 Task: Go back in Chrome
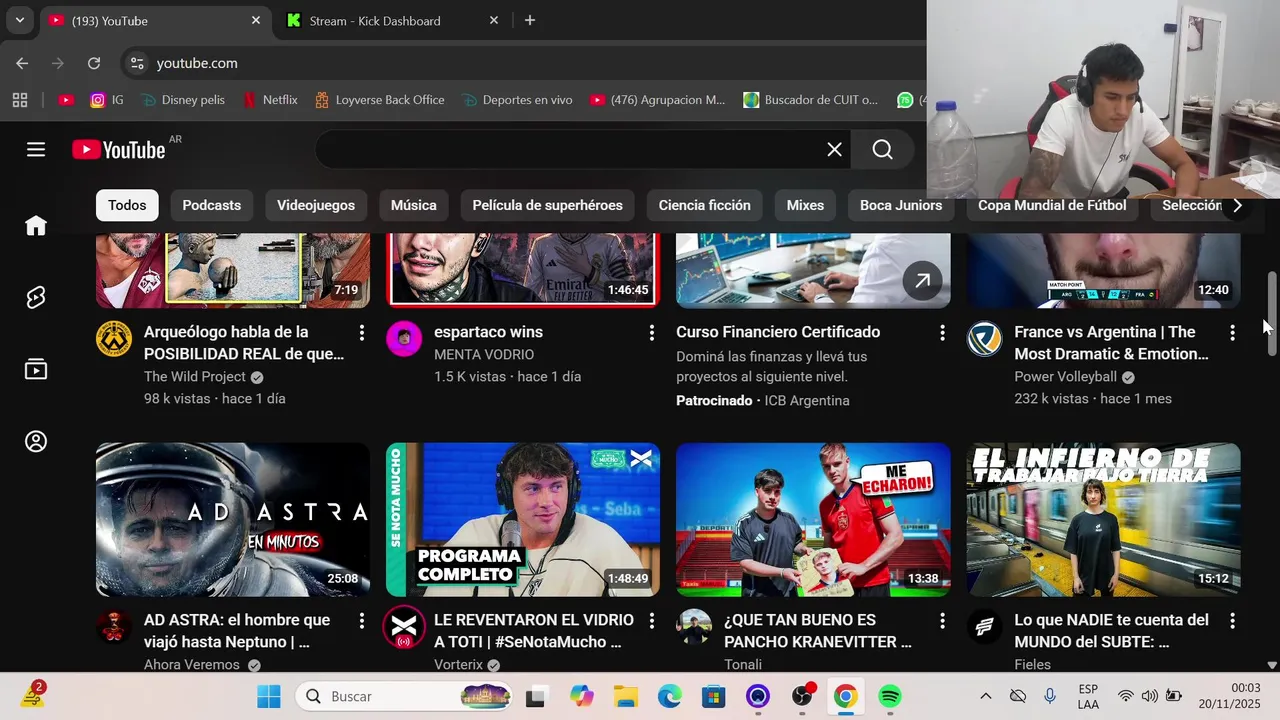coord(22,63)
